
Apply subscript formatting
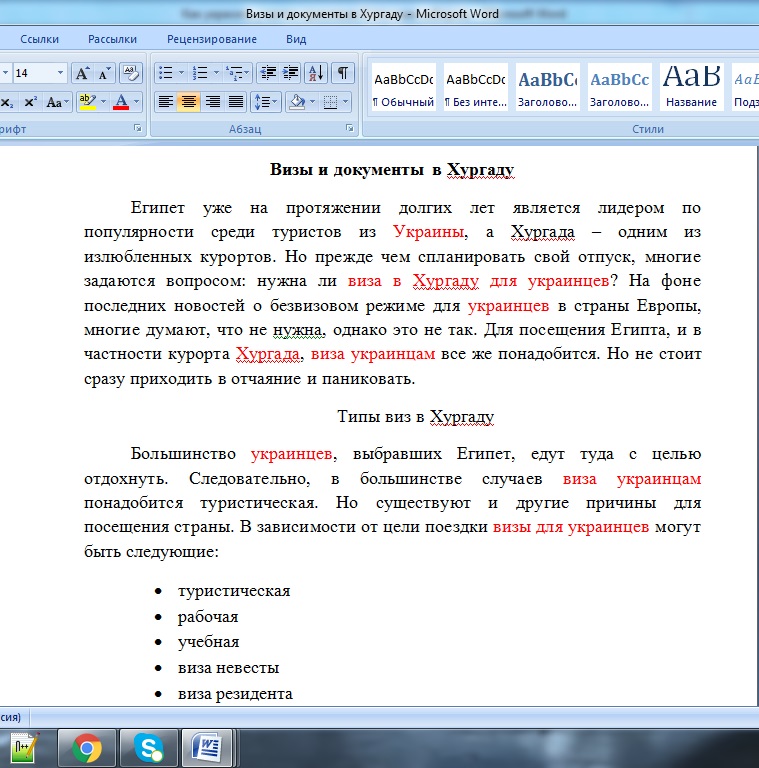pos(7,102)
